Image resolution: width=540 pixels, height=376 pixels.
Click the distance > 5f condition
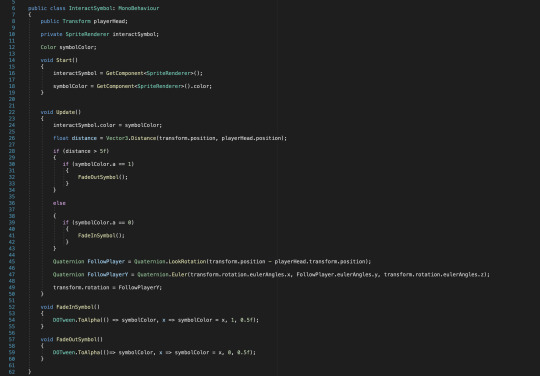pyautogui.click(x=86, y=151)
